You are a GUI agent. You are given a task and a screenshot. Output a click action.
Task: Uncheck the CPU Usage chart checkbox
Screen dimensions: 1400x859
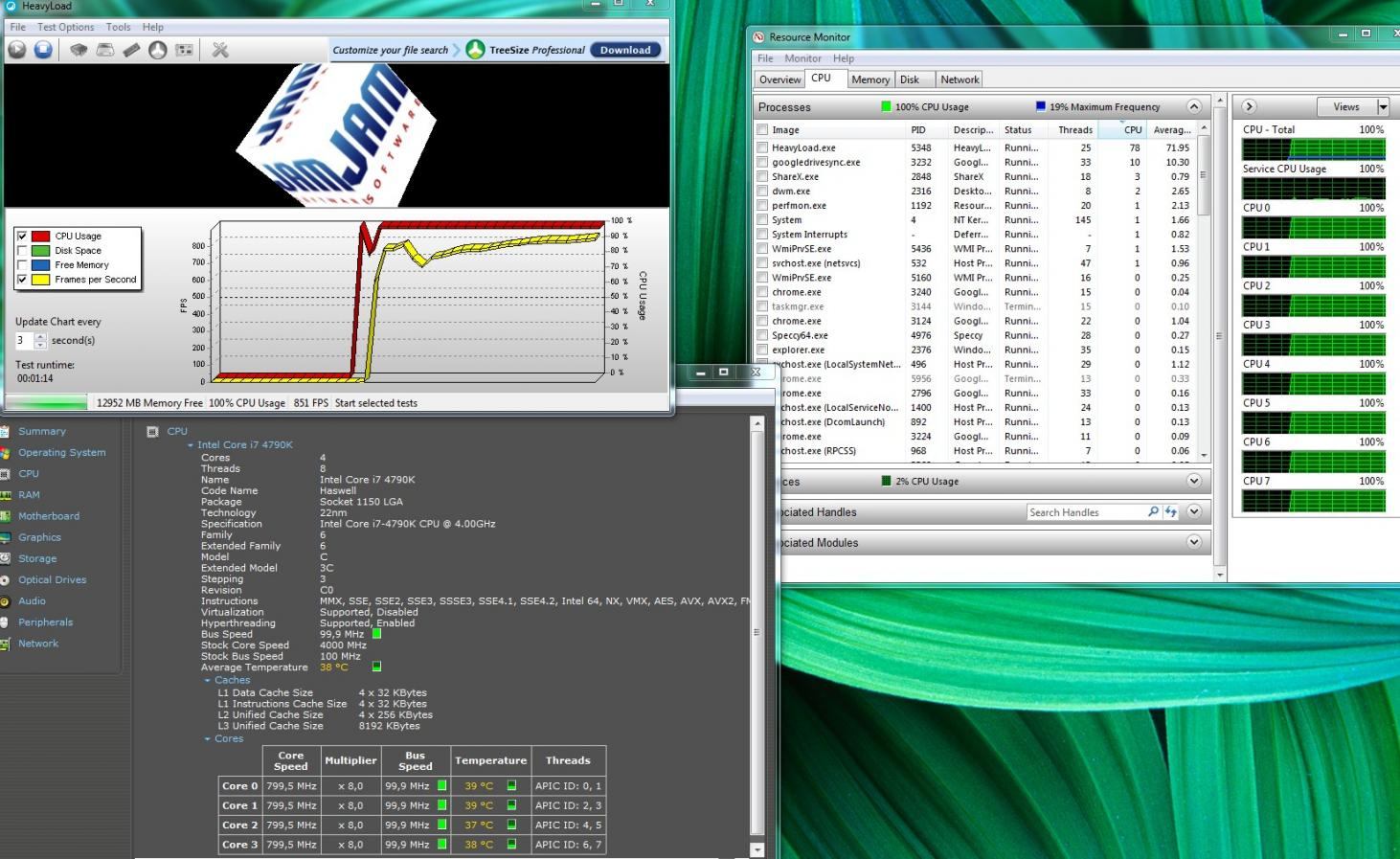pyautogui.click(x=22, y=236)
